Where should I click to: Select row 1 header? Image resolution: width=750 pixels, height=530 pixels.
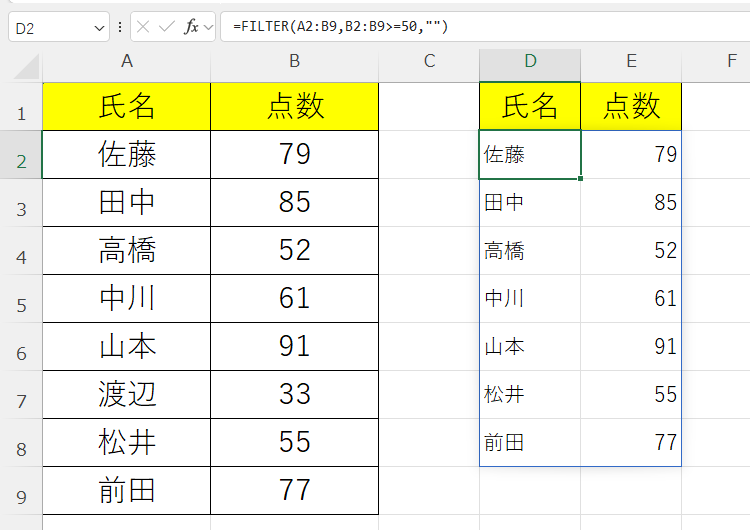point(21,107)
